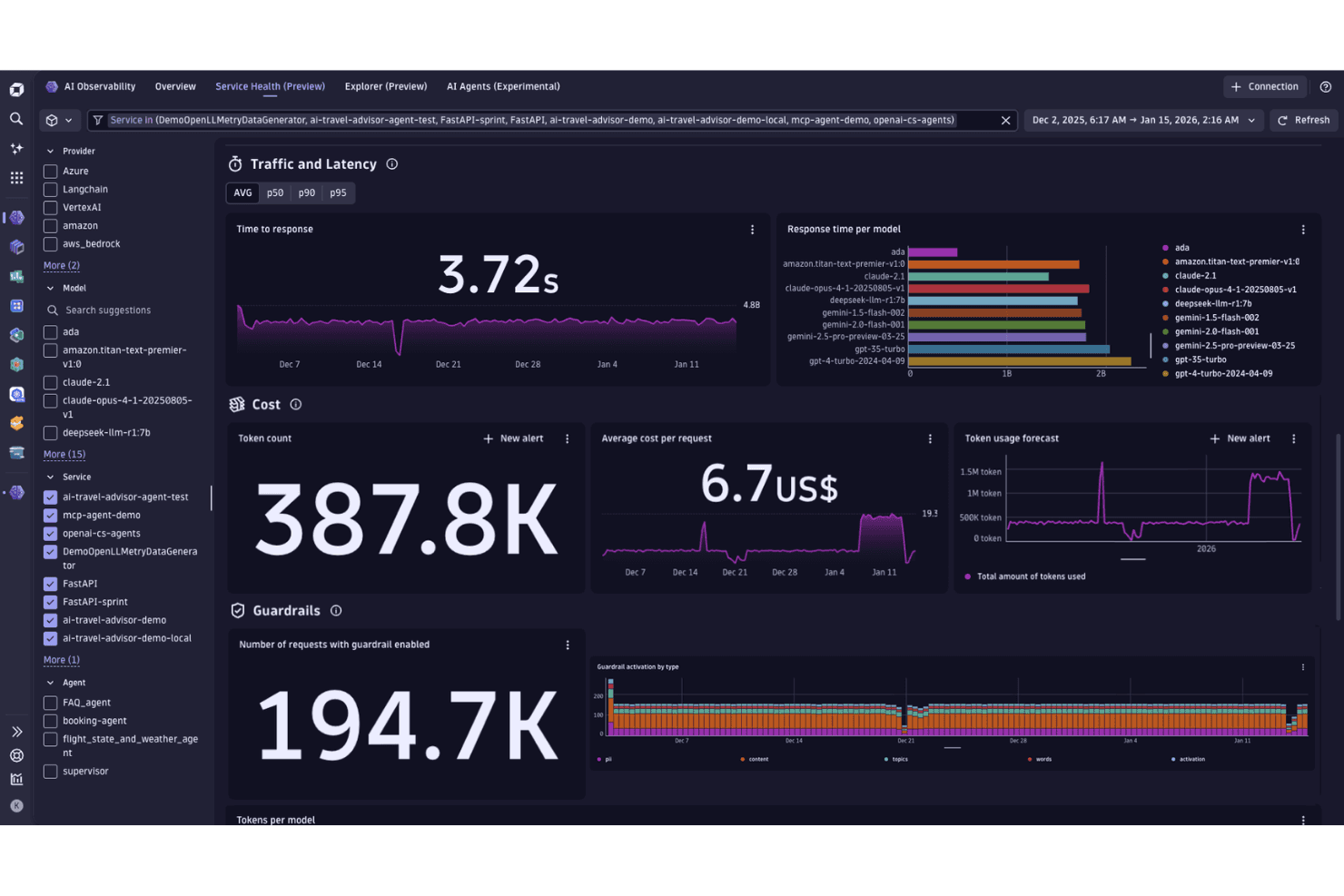Open the timeframe selector dropdown

click(1144, 120)
